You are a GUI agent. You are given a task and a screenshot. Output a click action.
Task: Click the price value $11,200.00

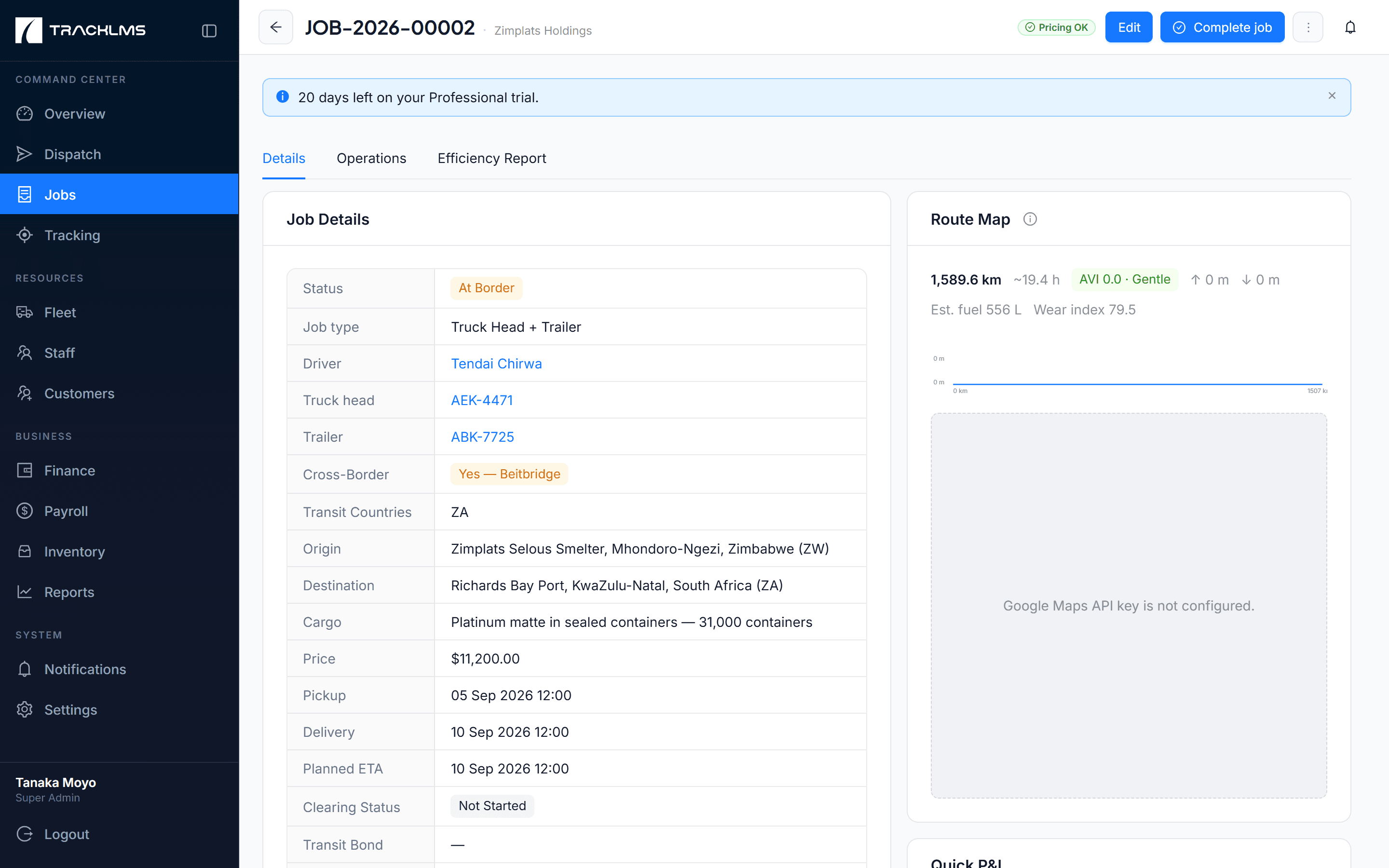486,658
